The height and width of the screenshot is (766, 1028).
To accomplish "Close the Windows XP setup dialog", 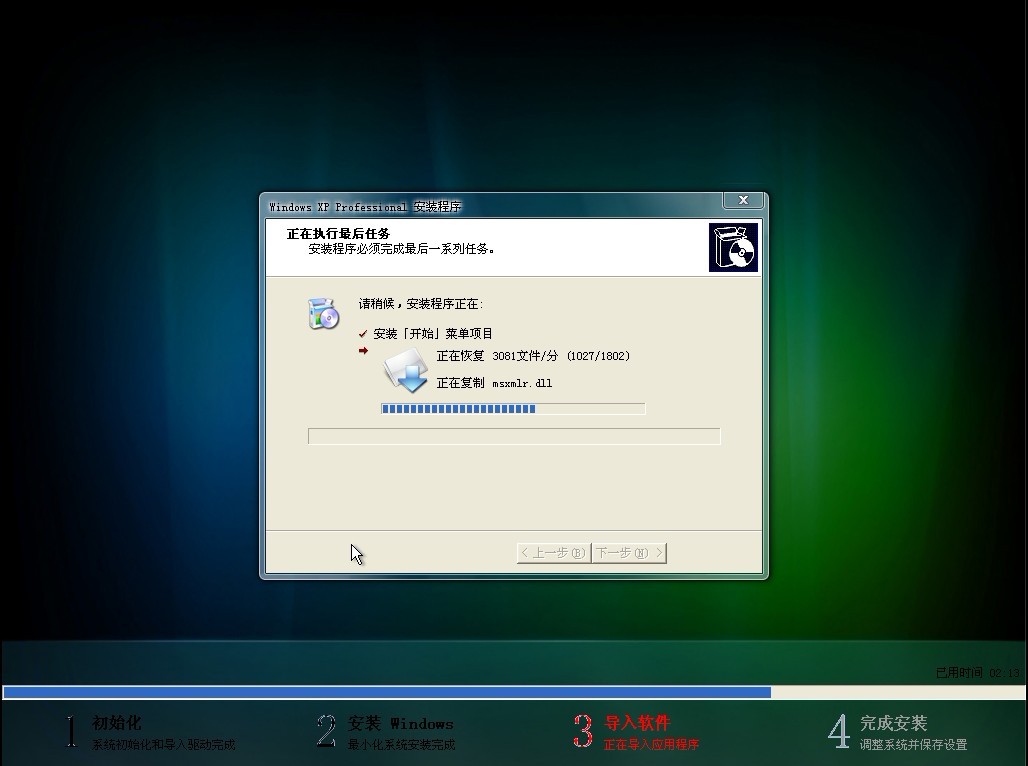I will click(x=743, y=200).
